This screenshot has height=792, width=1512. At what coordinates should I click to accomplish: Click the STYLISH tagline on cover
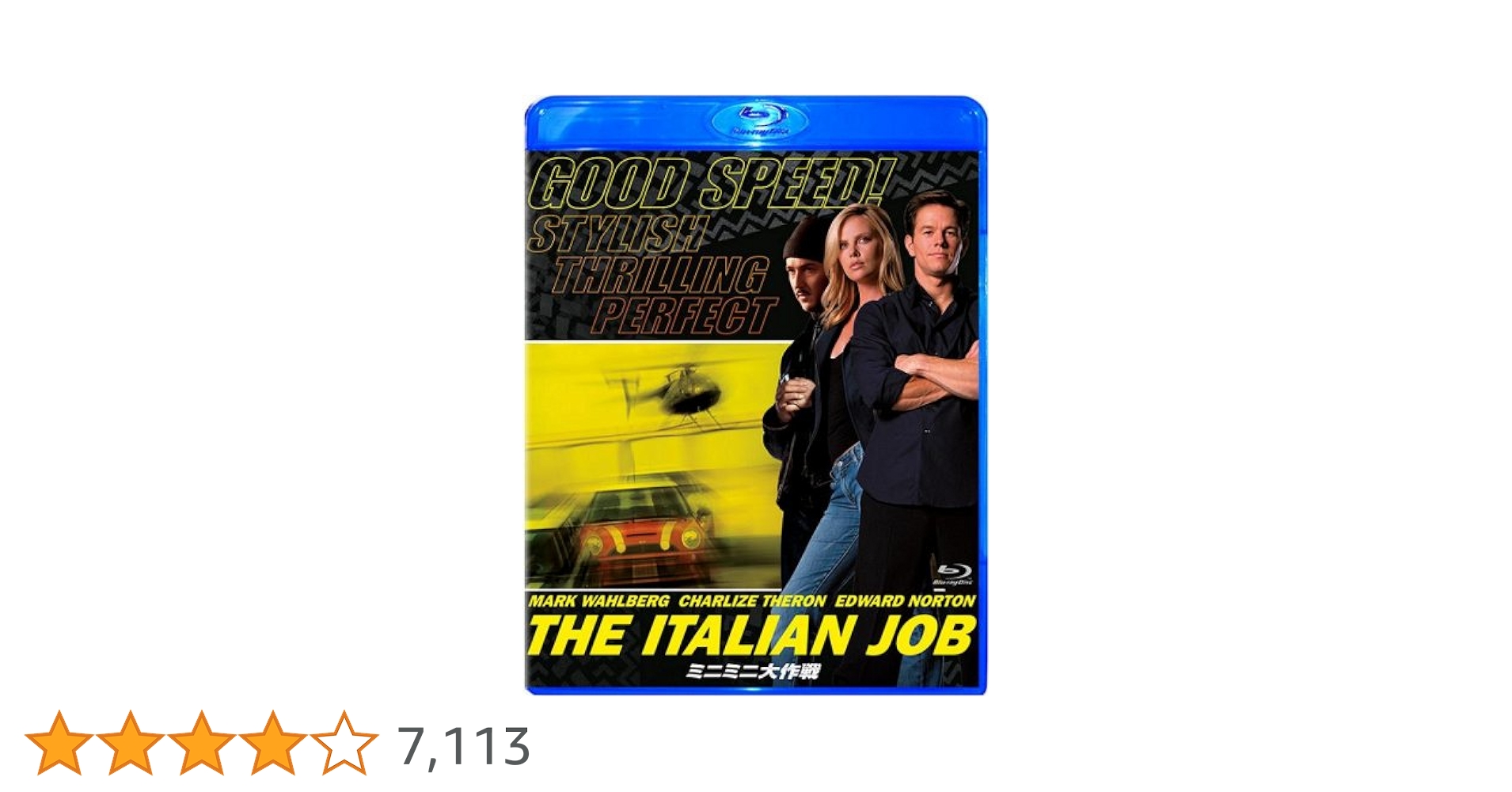point(616,234)
